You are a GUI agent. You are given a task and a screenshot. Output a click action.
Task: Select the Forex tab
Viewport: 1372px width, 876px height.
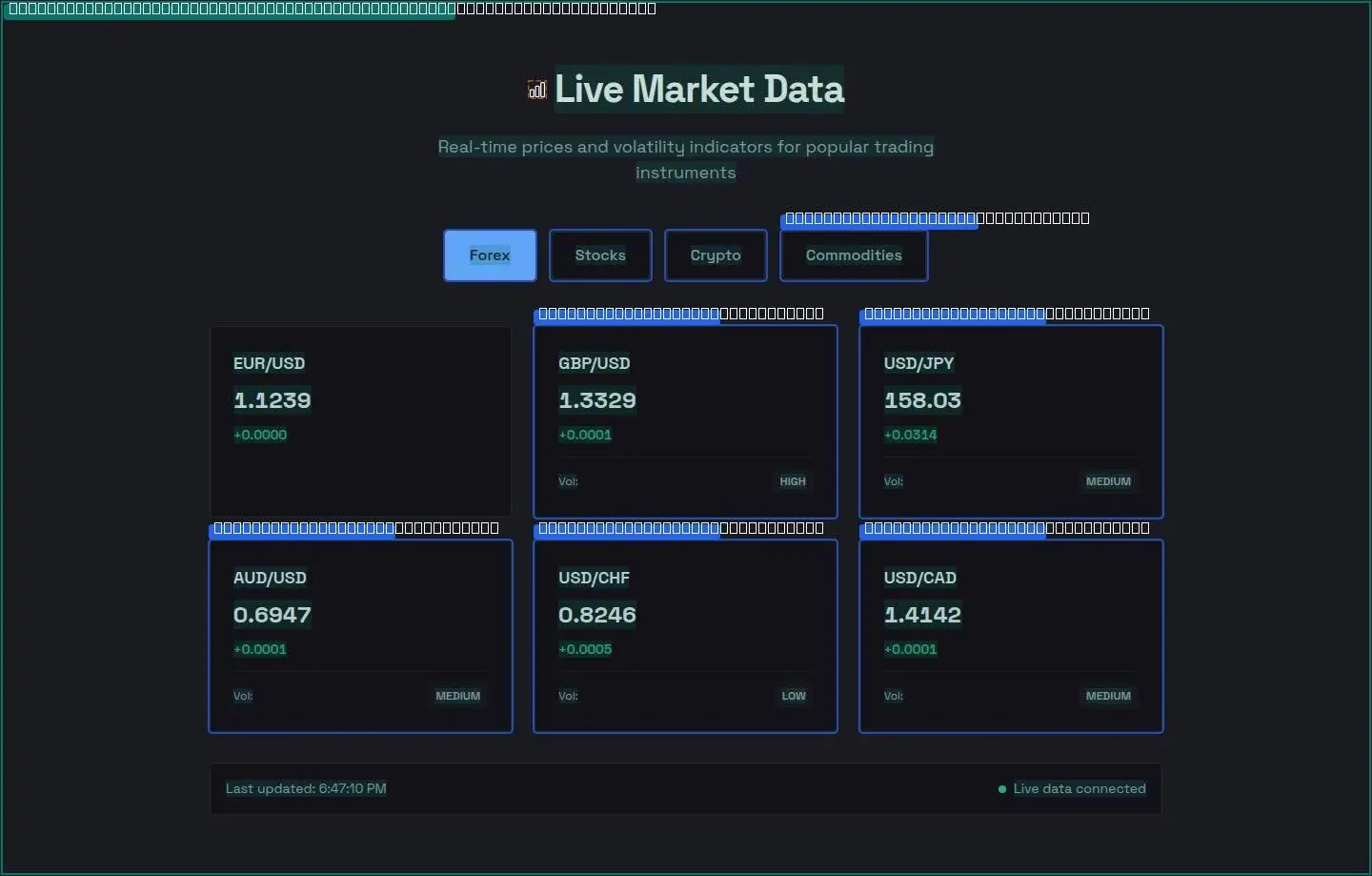pos(490,255)
